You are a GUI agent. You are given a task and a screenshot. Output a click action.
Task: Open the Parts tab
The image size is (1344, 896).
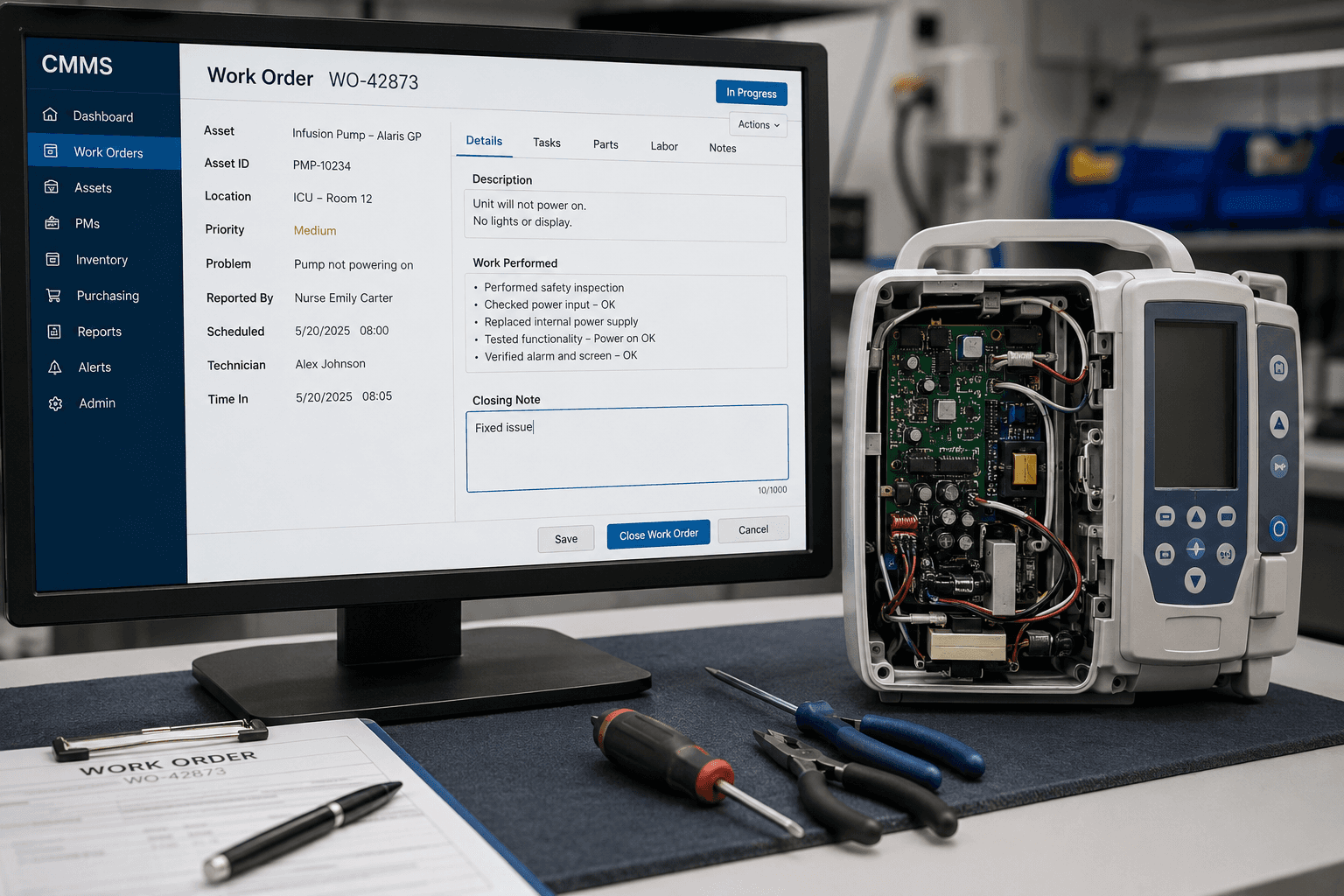tap(605, 144)
